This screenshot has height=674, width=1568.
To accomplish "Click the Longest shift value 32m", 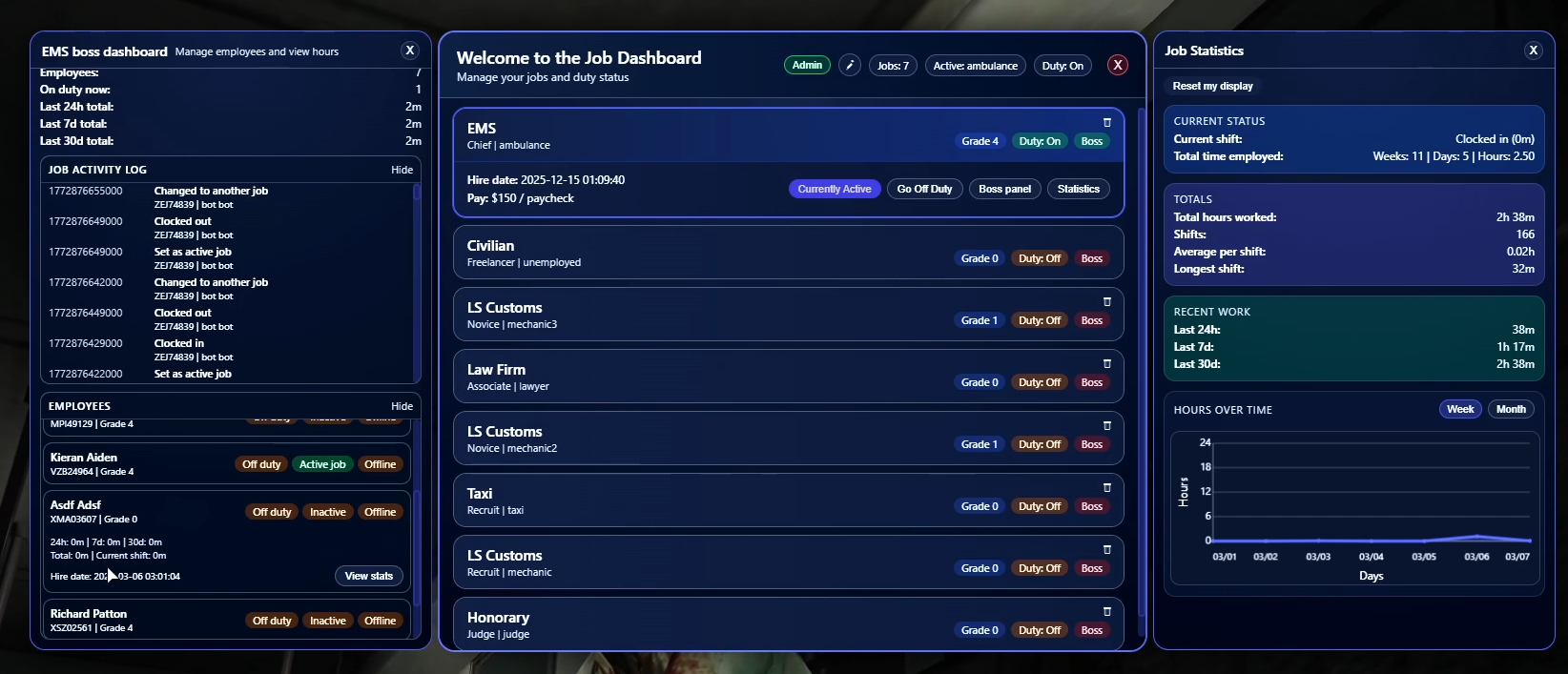I will pyautogui.click(x=1523, y=269).
